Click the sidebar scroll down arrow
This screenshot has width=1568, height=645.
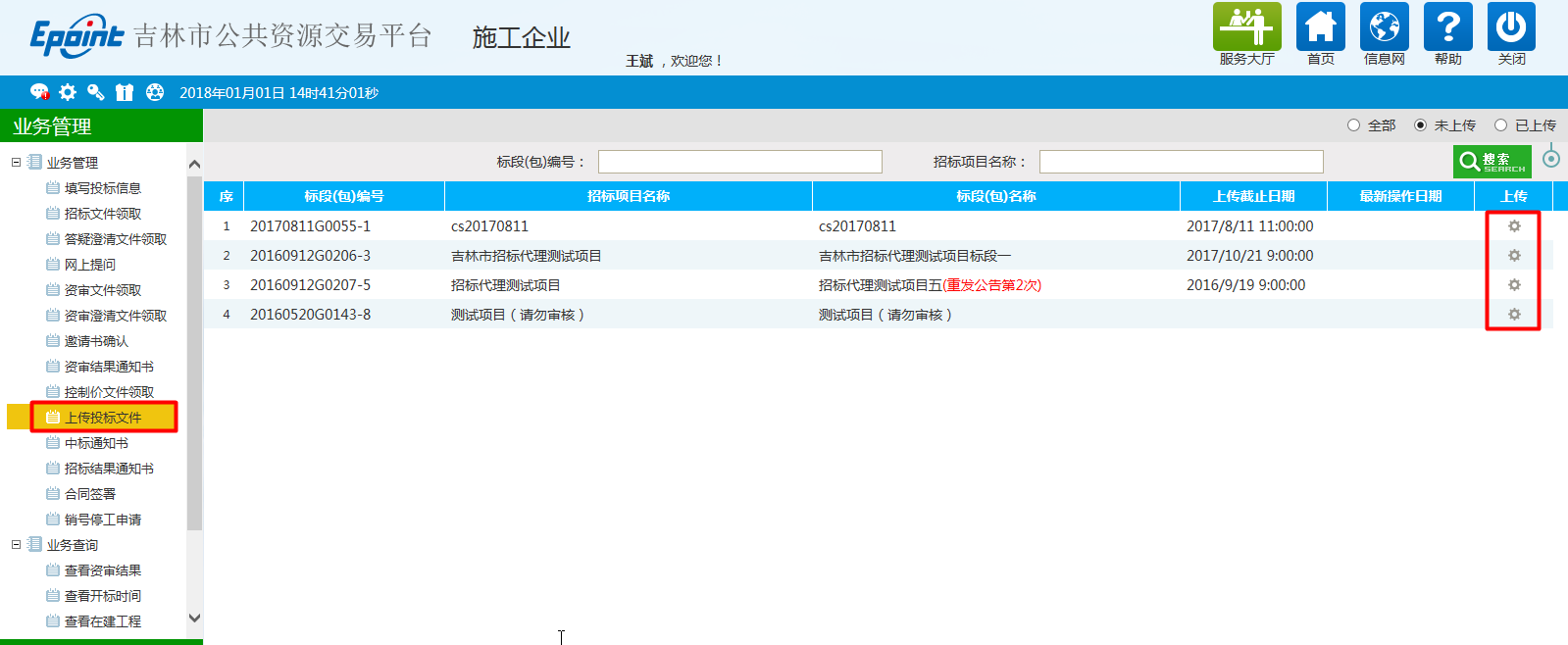[x=194, y=618]
